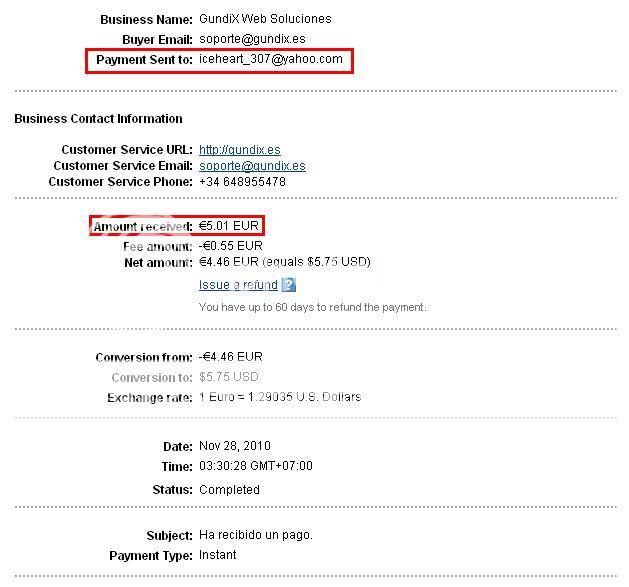Select the Exchange rate value text
This screenshot has height=587, width=629.
(280, 397)
